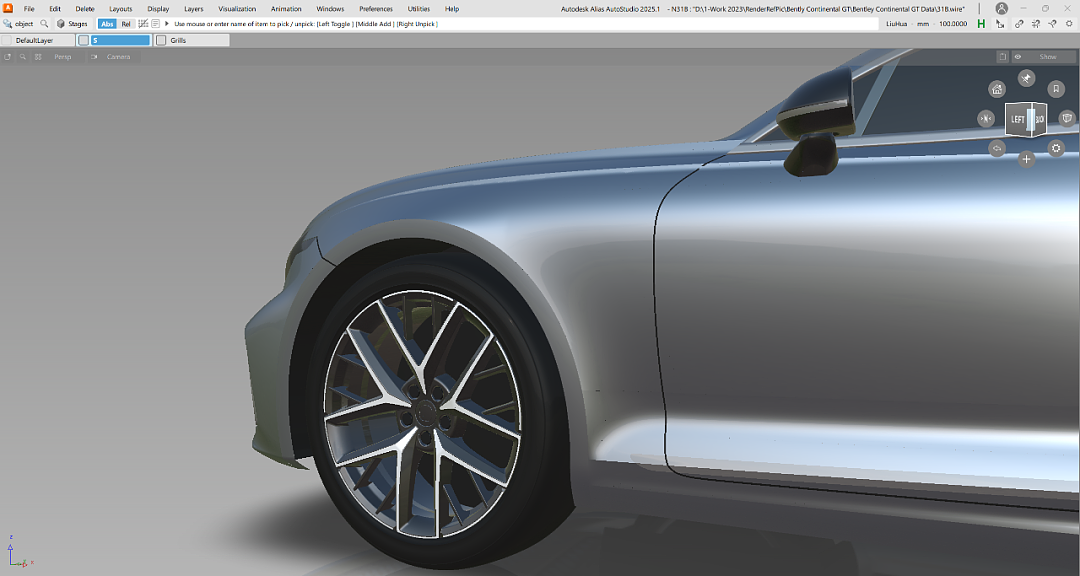The width and height of the screenshot is (1080, 576).
Task: Open the Layers menu
Action: coord(193,8)
